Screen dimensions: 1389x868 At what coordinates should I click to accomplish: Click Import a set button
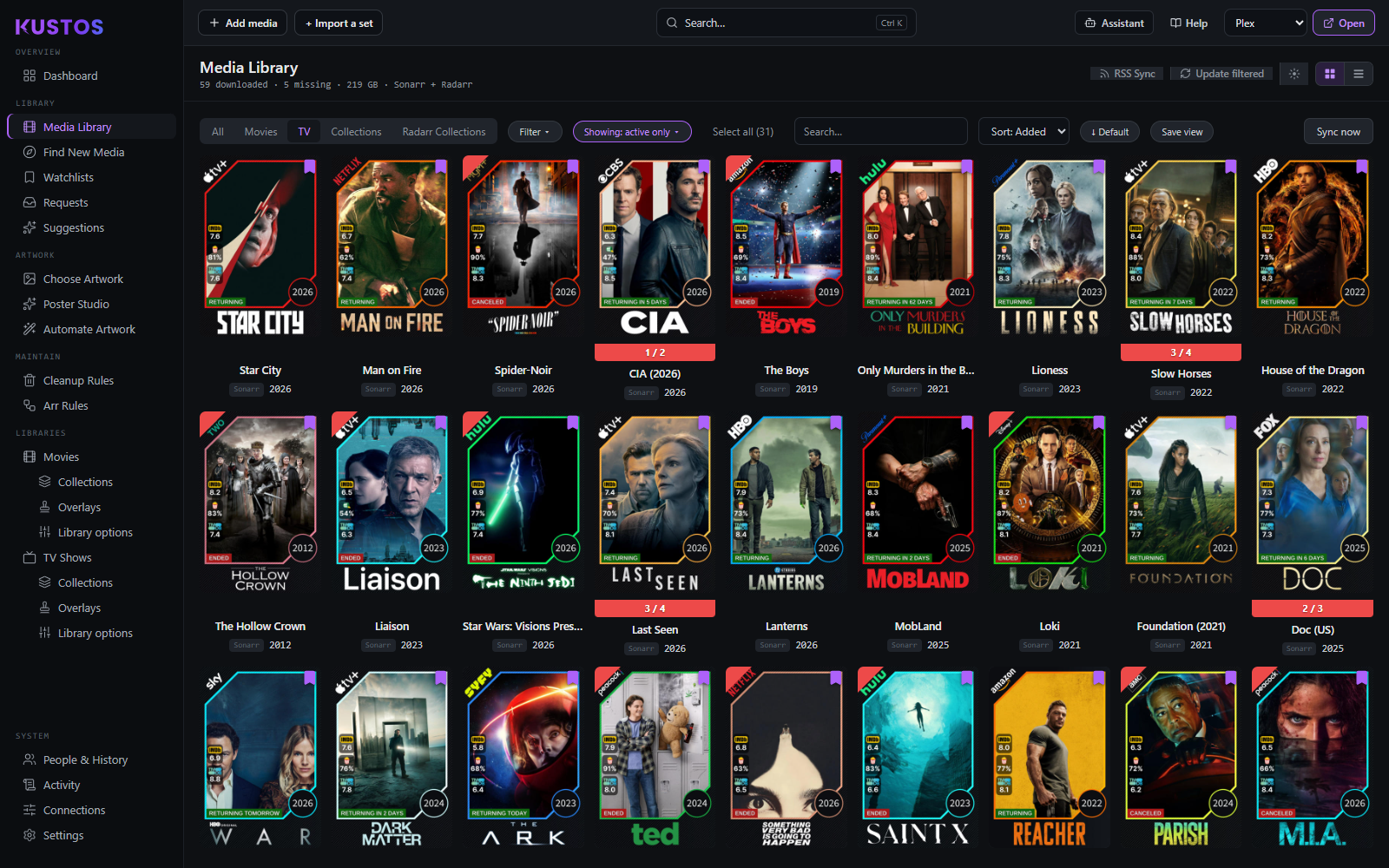click(x=339, y=23)
